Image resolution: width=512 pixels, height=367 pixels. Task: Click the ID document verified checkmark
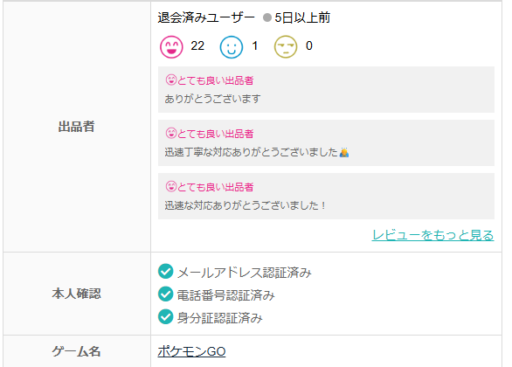(x=166, y=317)
